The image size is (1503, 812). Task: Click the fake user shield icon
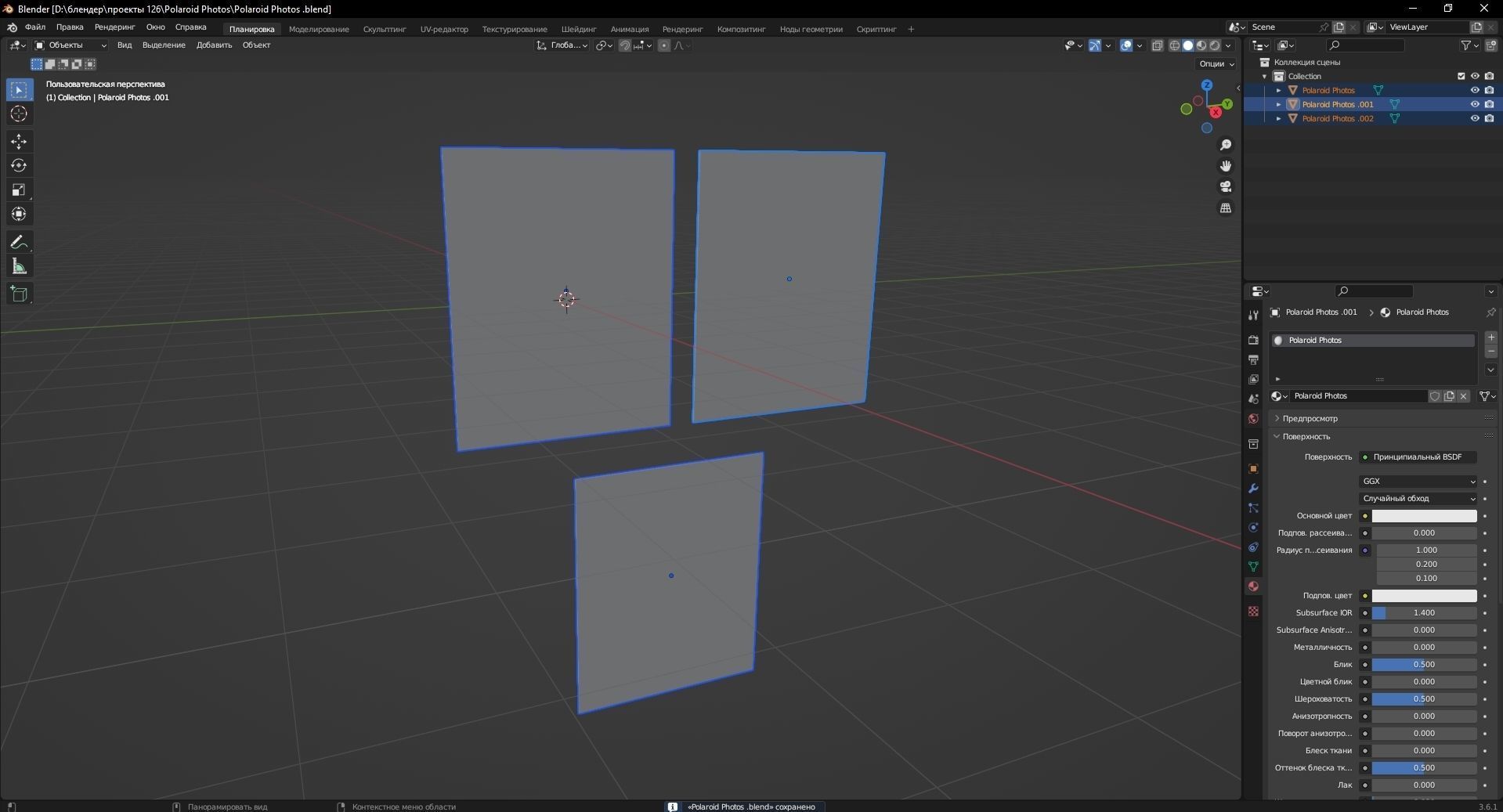pyautogui.click(x=1435, y=396)
